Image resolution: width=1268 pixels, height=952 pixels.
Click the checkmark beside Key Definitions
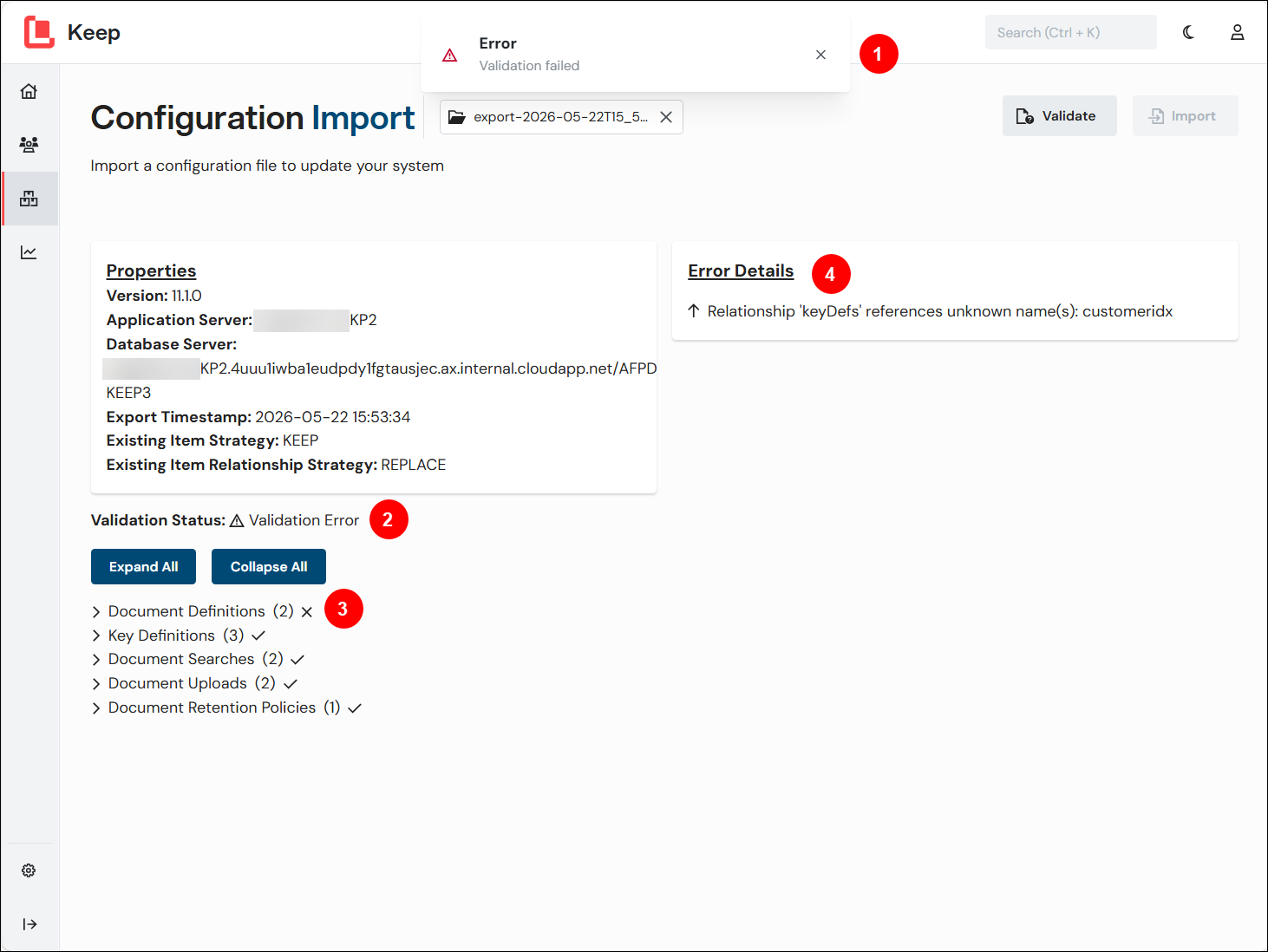[x=258, y=636]
